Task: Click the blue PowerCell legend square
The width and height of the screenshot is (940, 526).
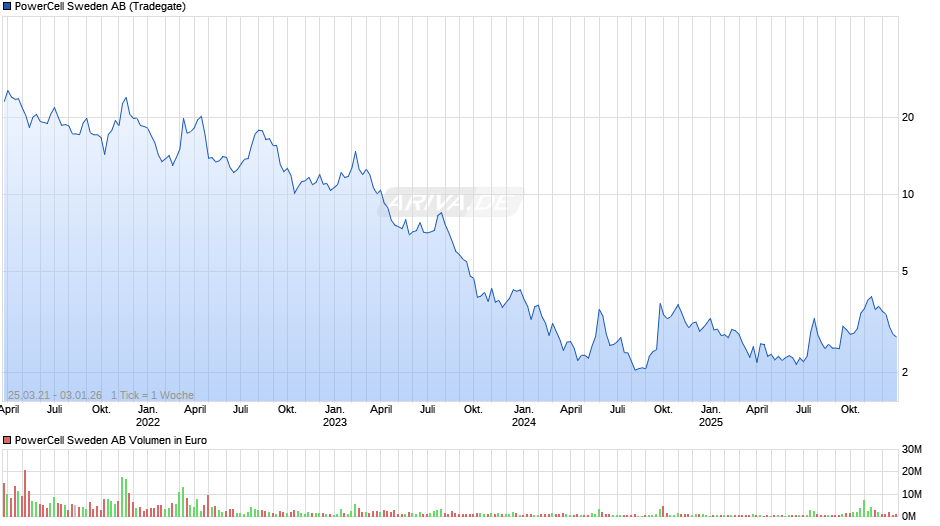Action: (x=7, y=7)
